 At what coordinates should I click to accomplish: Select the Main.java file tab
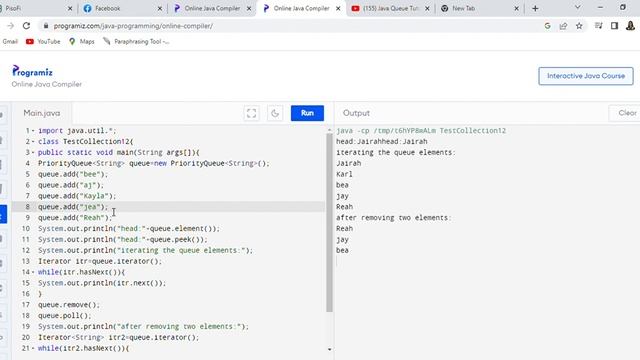click(42, 113)
